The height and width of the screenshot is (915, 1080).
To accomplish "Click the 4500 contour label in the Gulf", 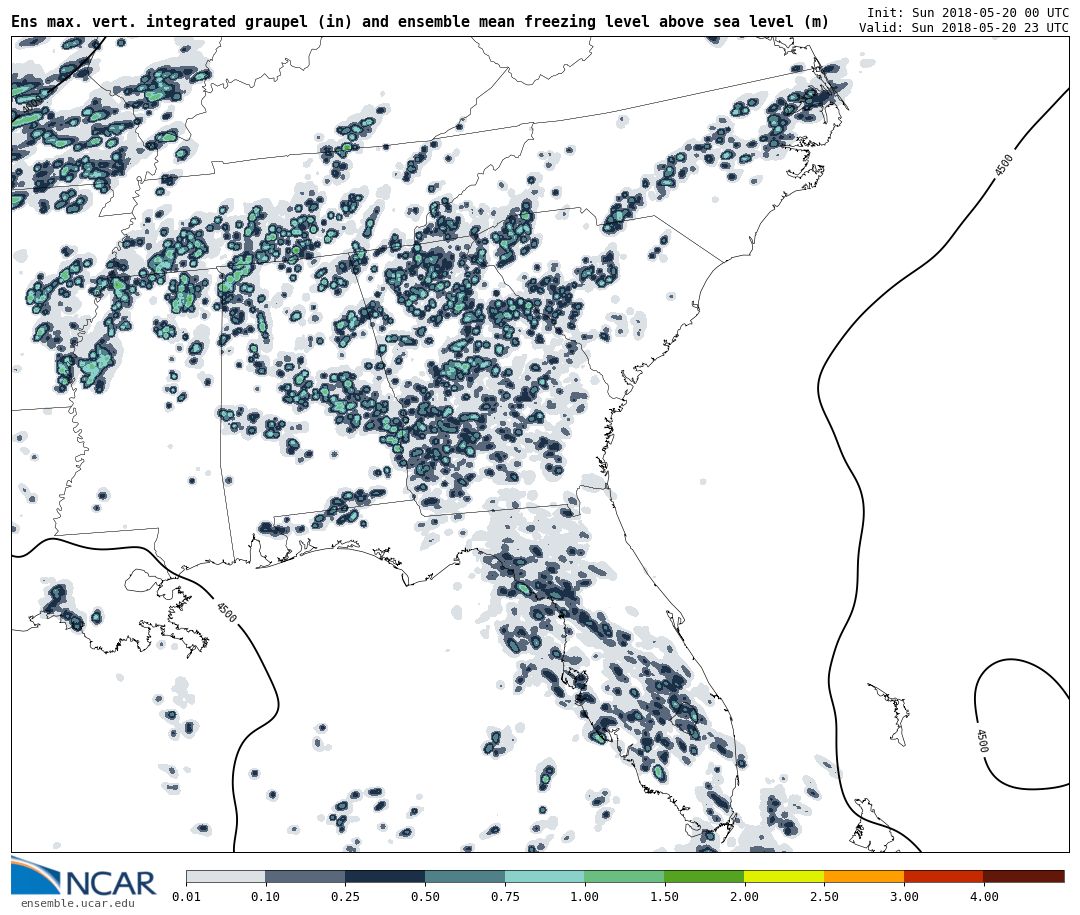I will pyautogui.click(x=226, y=612).
